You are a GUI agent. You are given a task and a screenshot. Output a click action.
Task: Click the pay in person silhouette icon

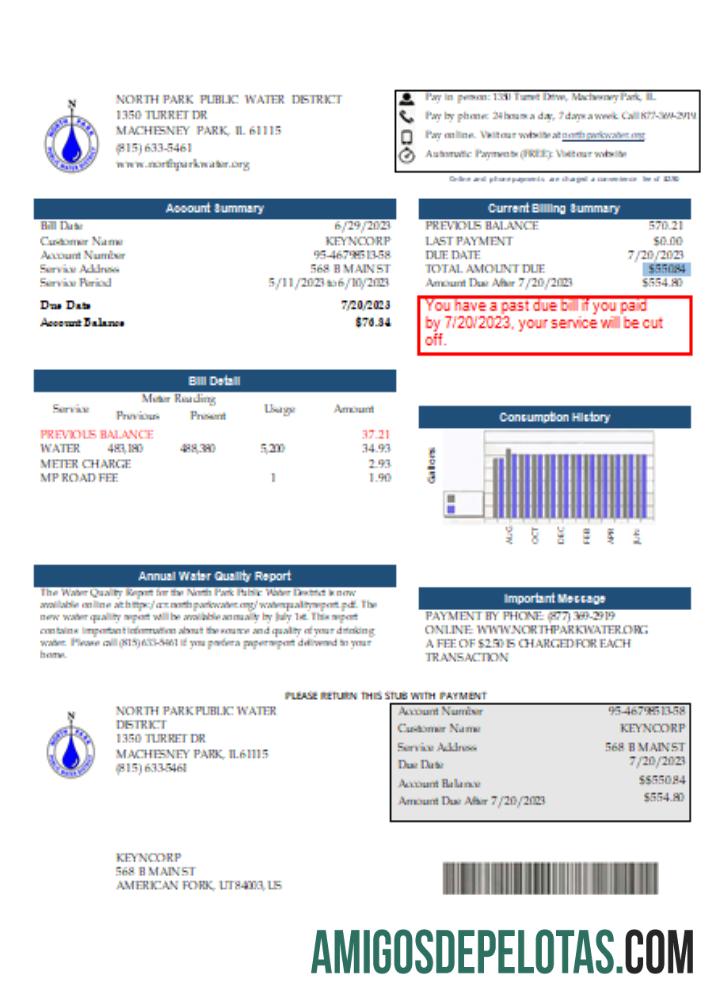coord(407,98)
